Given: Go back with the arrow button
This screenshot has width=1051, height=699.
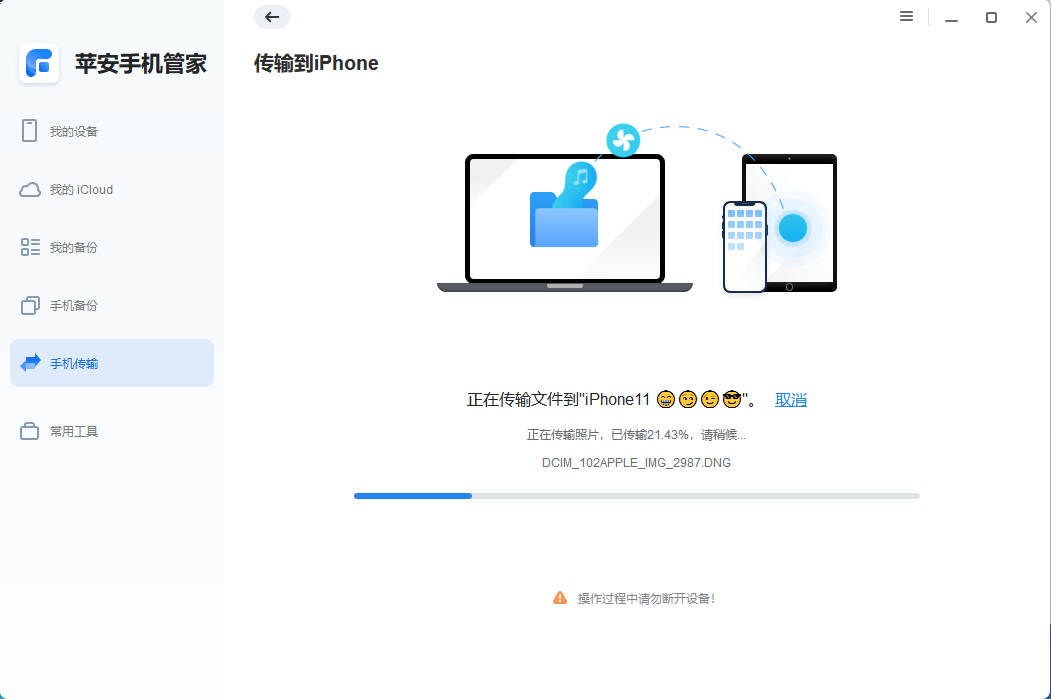Looking at the screenshot, I should coord(271,17).
